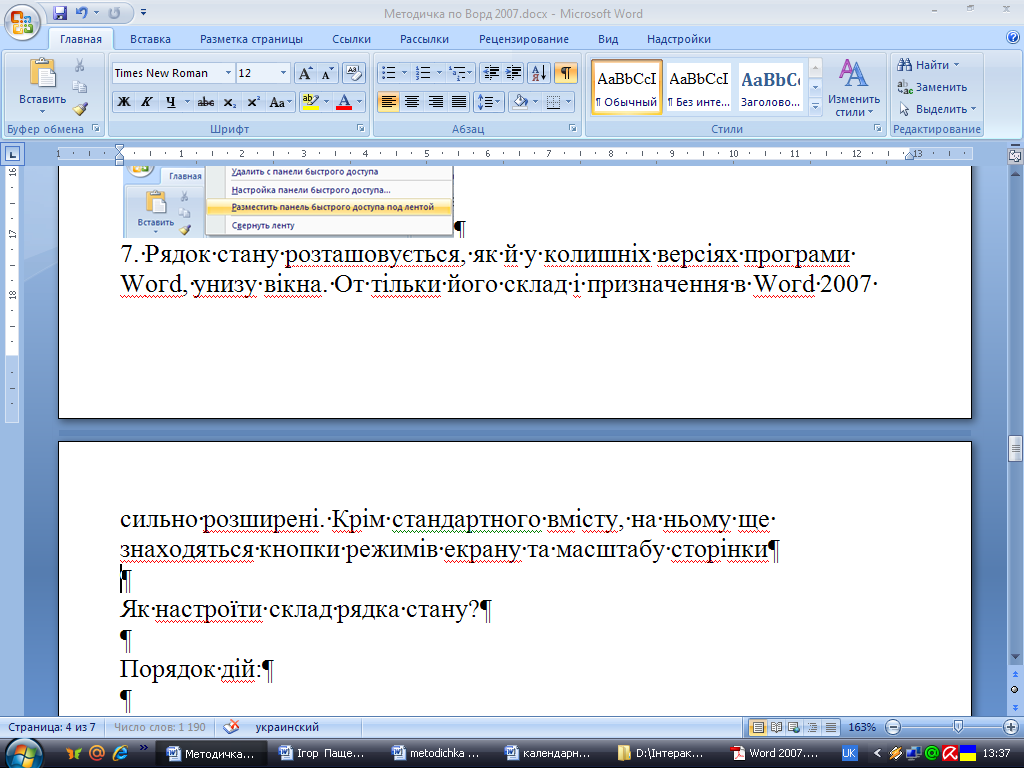Paste using the Вставить button
Screen dimensions: 1024x768
click(x=42, y=85)
